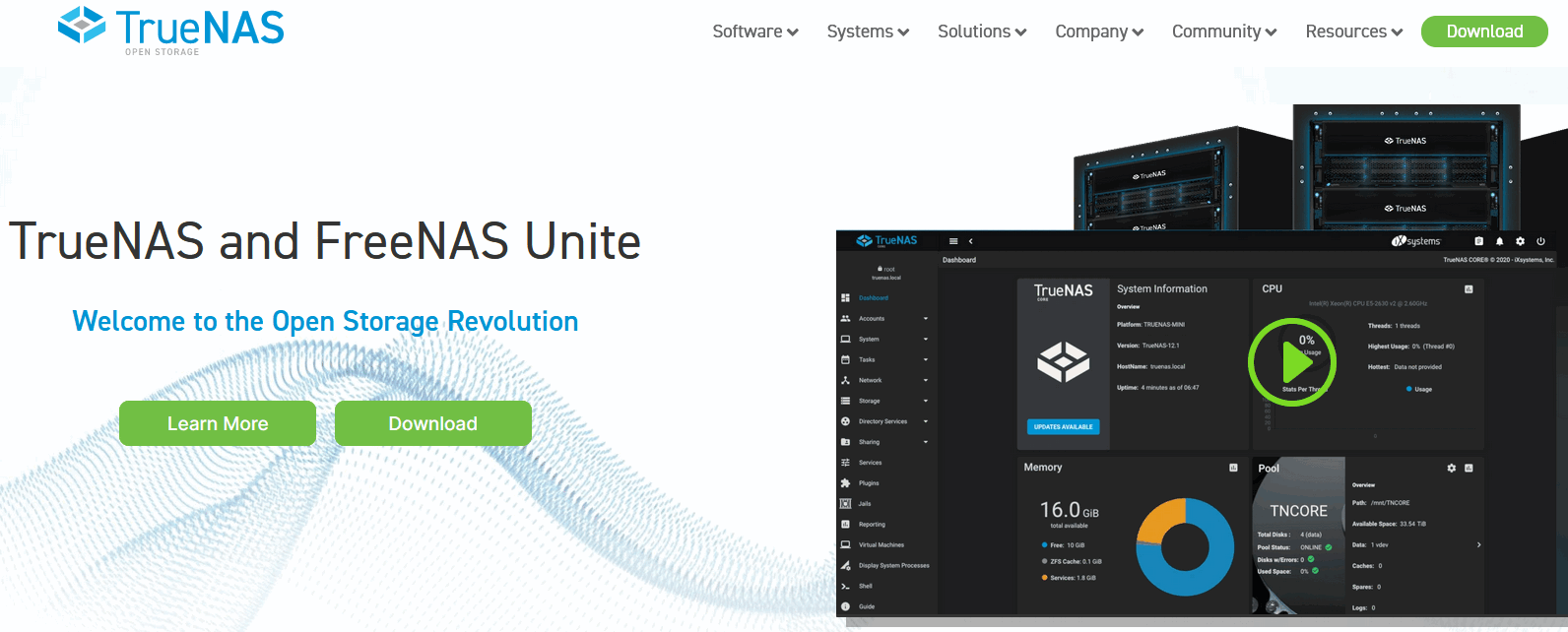Open the settings gear in dashboard top bar

1520,241
